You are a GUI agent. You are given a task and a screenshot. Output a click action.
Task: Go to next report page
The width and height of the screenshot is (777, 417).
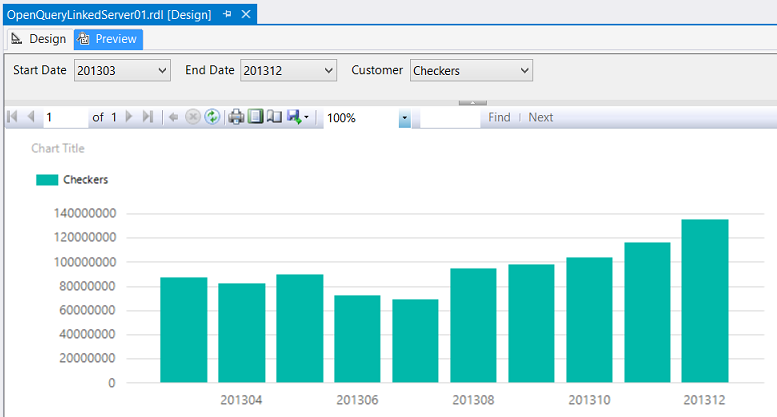click(129, 118)
